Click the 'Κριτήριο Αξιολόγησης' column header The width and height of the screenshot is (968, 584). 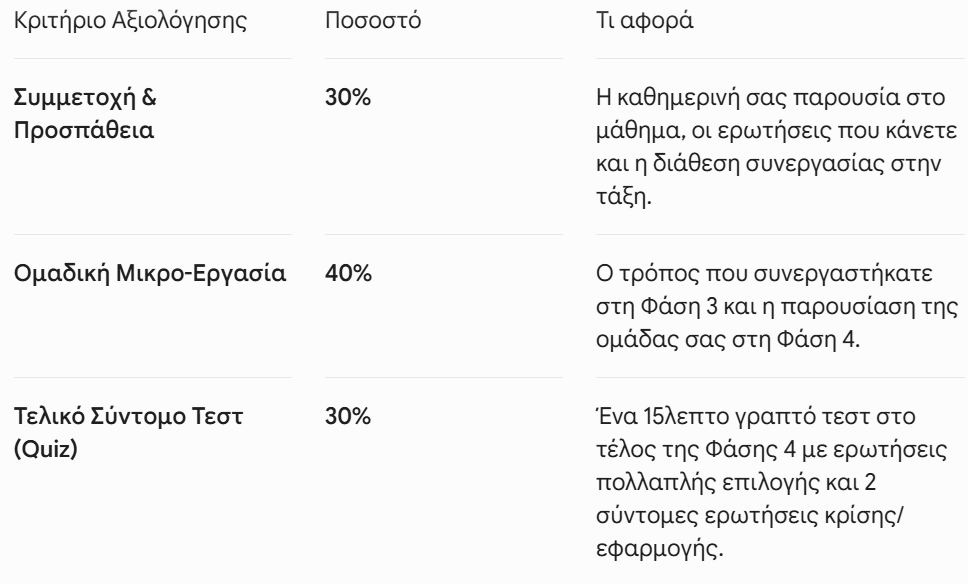click(130, 20)
